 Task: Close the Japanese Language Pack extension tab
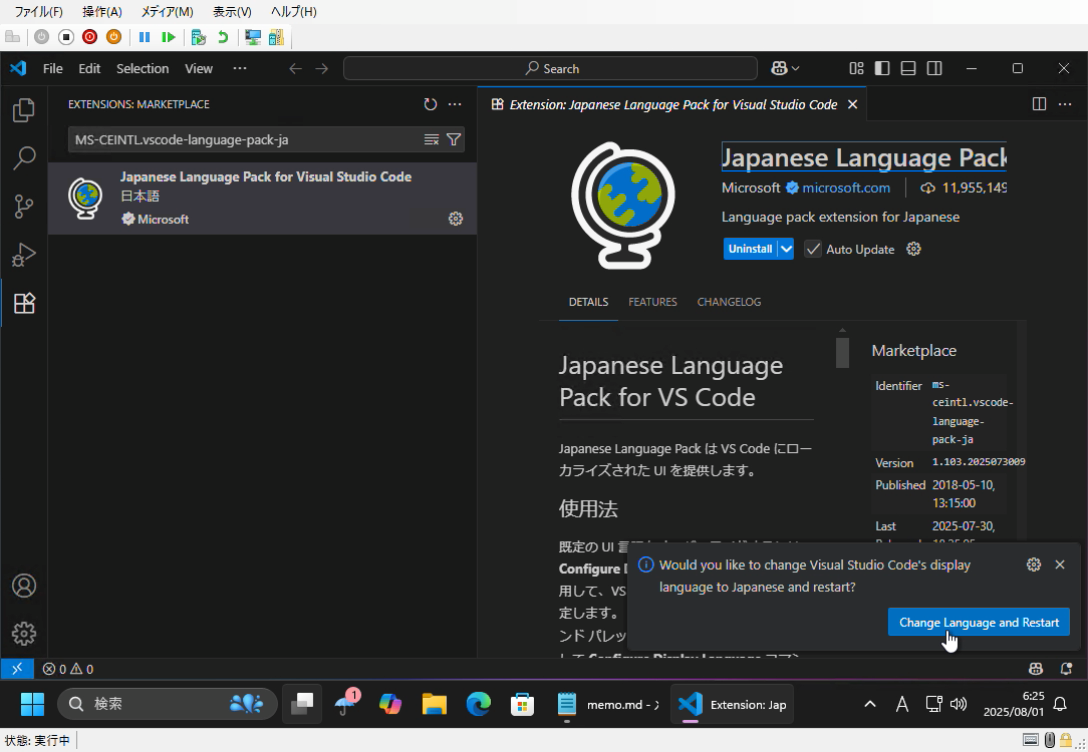pos(852,104)
